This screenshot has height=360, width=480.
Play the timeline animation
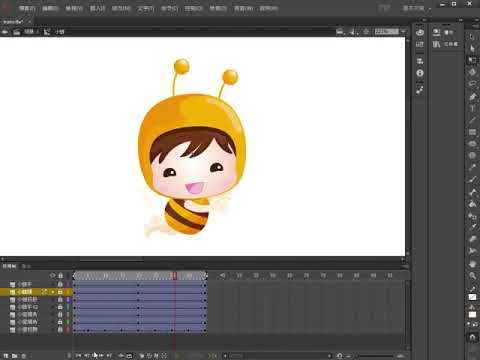click(x=94, y=356)
